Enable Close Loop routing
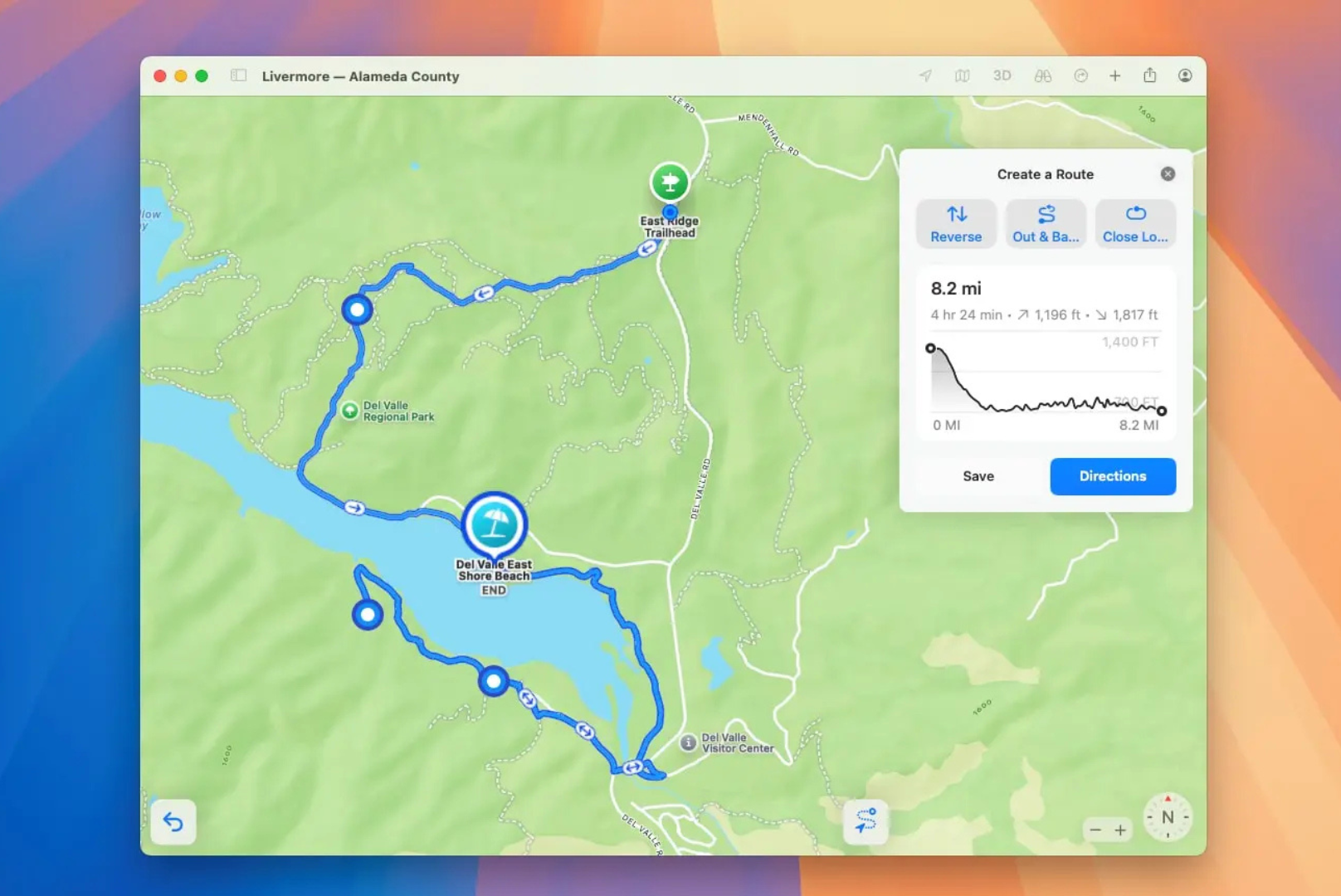Viewport: 1341px width, 896px height. click(x=1135, y=223)
